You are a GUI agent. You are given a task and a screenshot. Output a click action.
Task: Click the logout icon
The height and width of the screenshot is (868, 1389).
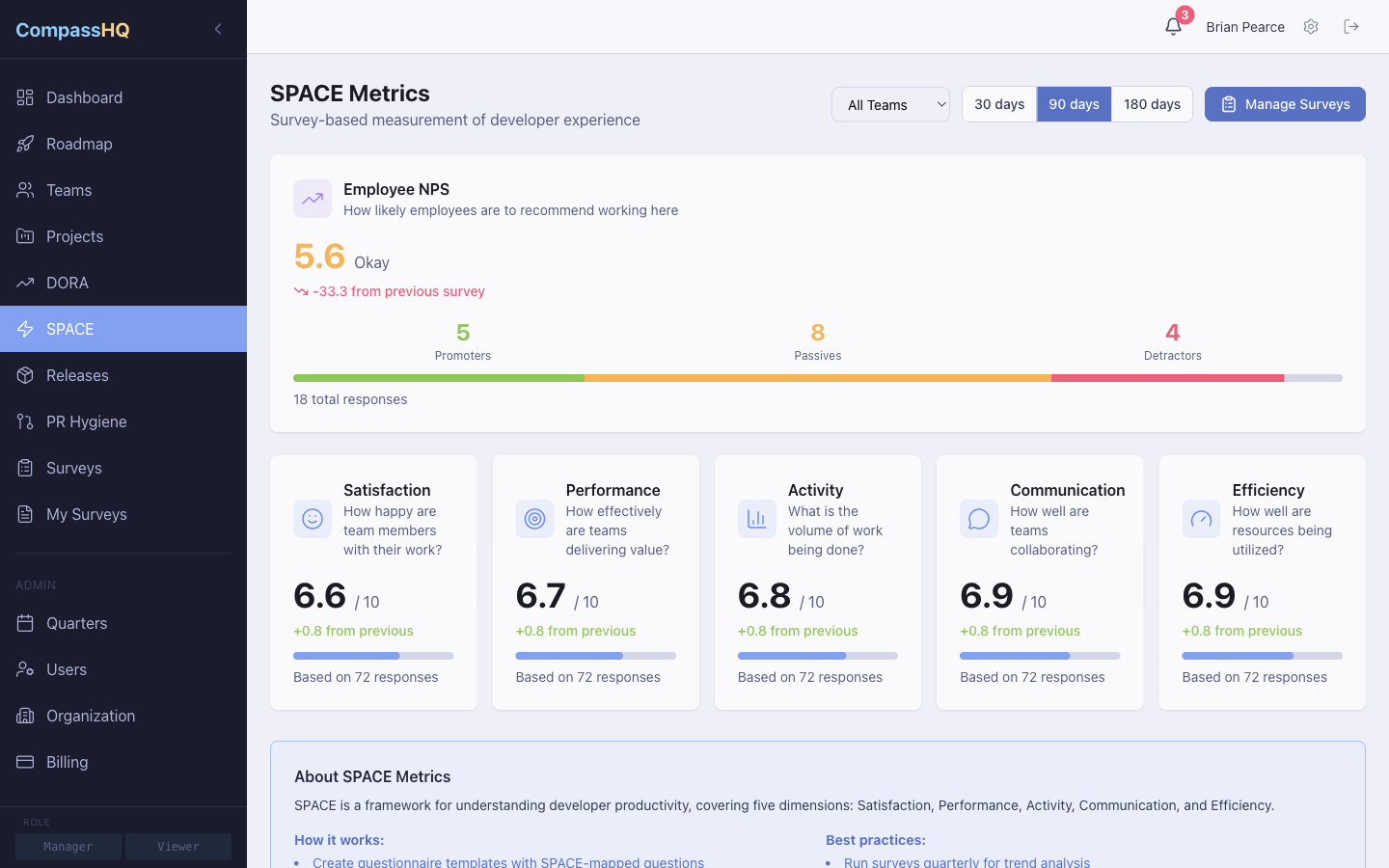coord(1351,27)
